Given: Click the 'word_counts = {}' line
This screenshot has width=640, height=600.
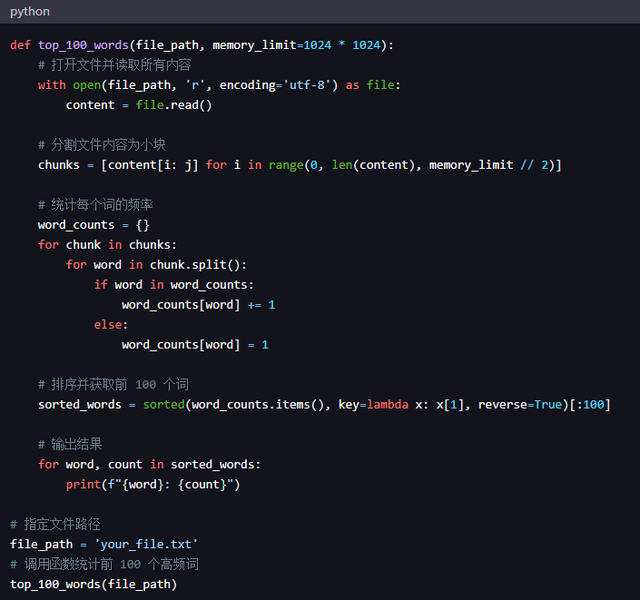Looking at the screenshot, I should (x=94, y=225).
